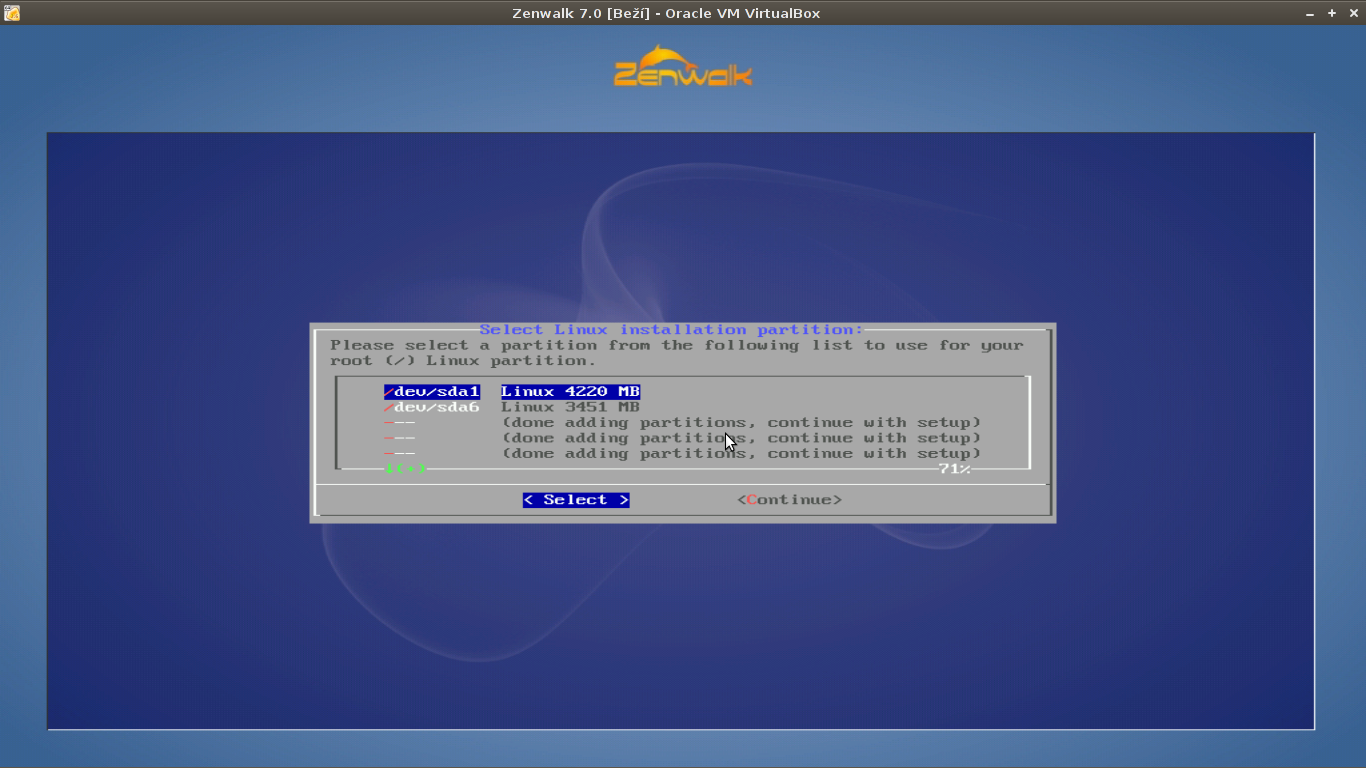Viewport: 1366px width, 768px height.
Task: Activate the Select button
Action: [x=576, y=500]
